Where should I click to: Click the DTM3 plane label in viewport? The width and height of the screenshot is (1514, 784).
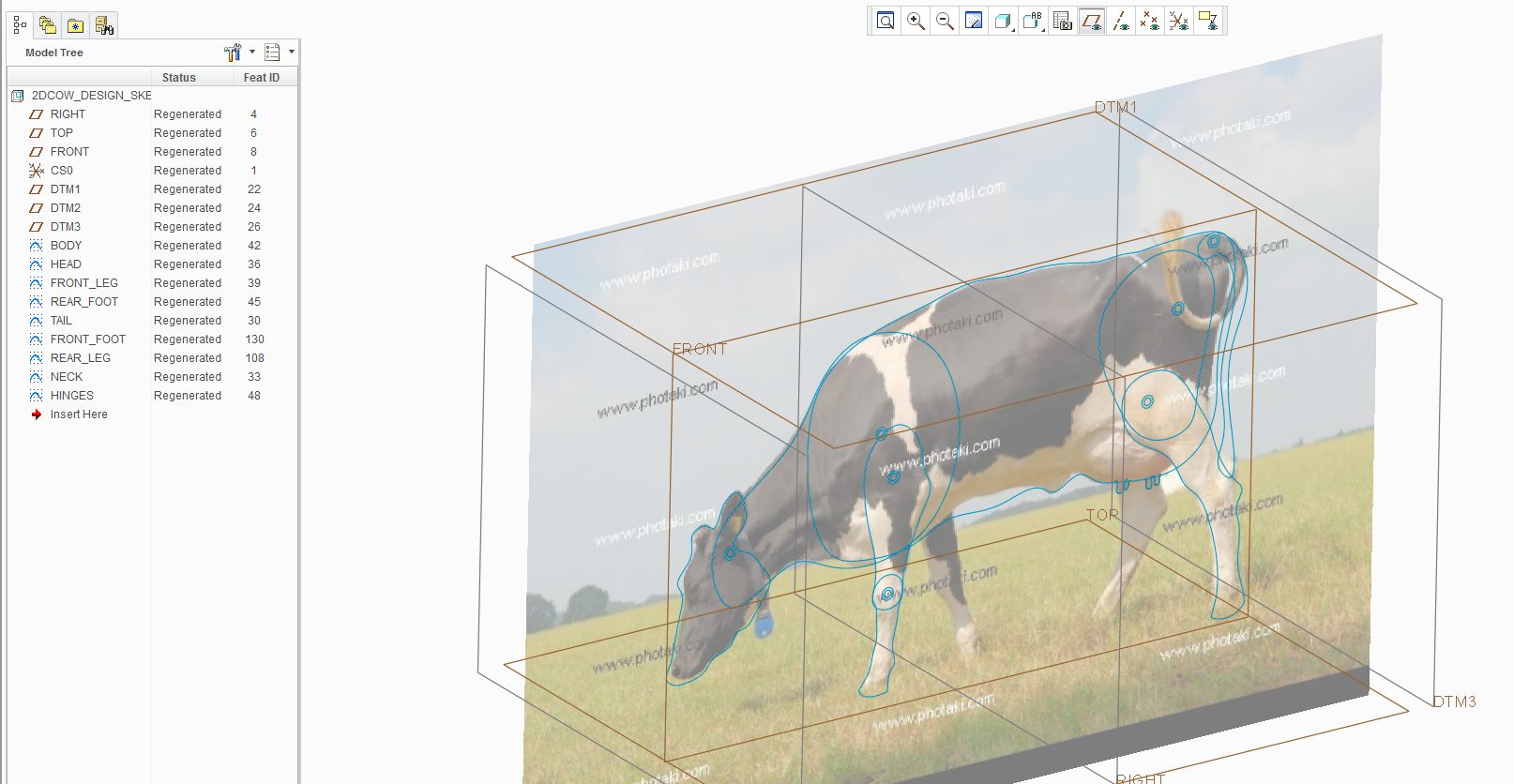pyautogui.click(x=1455, y=701)
